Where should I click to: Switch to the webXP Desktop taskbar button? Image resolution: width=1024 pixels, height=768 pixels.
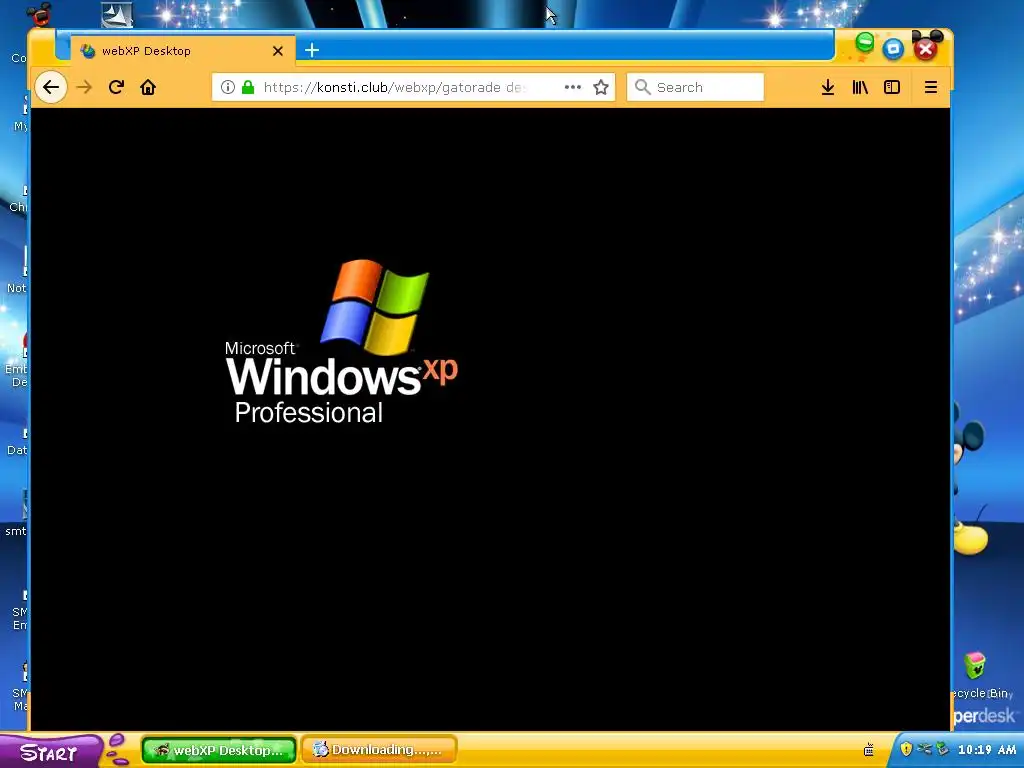coord(219,750)
